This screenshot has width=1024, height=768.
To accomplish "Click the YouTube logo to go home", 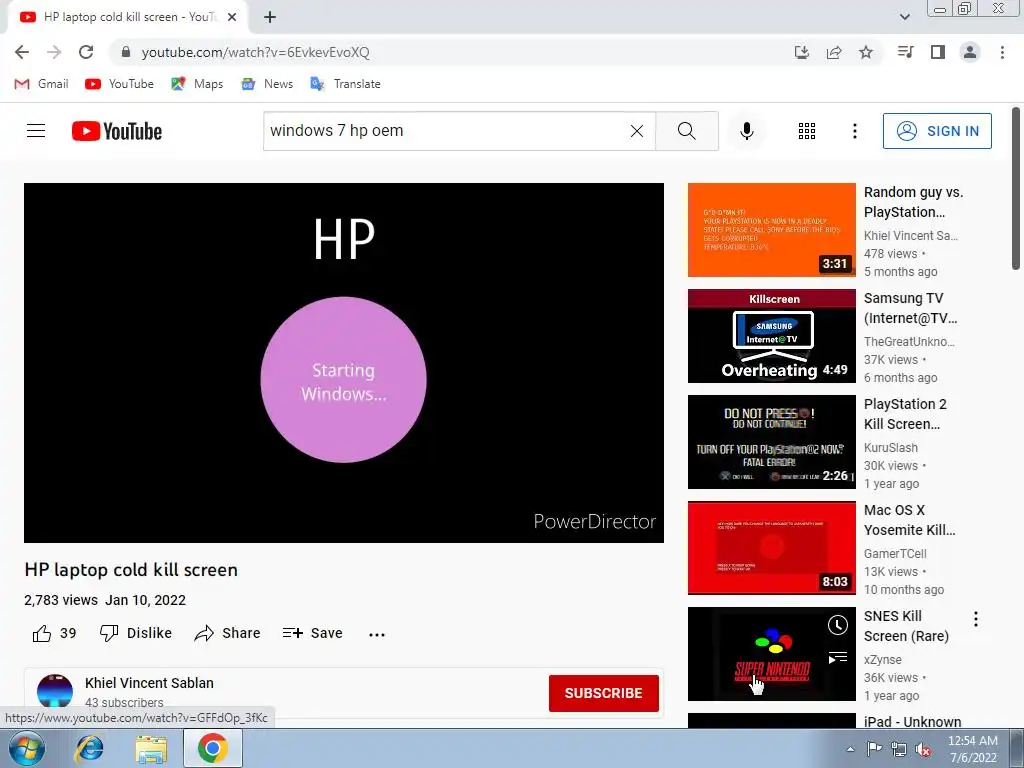I will [x=117, y=131].
